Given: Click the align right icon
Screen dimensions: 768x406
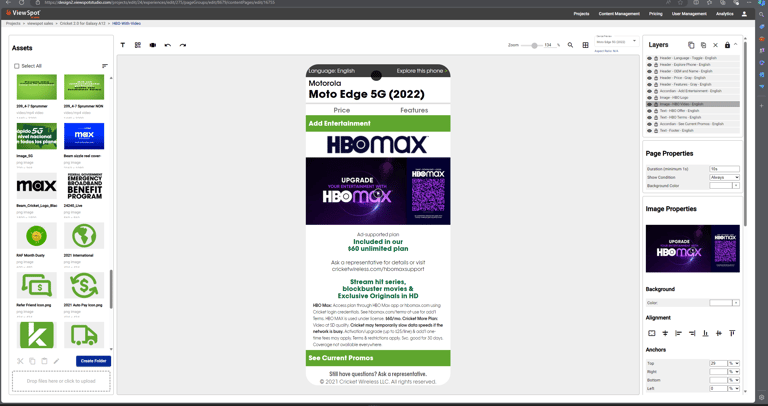Looking at the screenshot, I should tap(692, 333).
